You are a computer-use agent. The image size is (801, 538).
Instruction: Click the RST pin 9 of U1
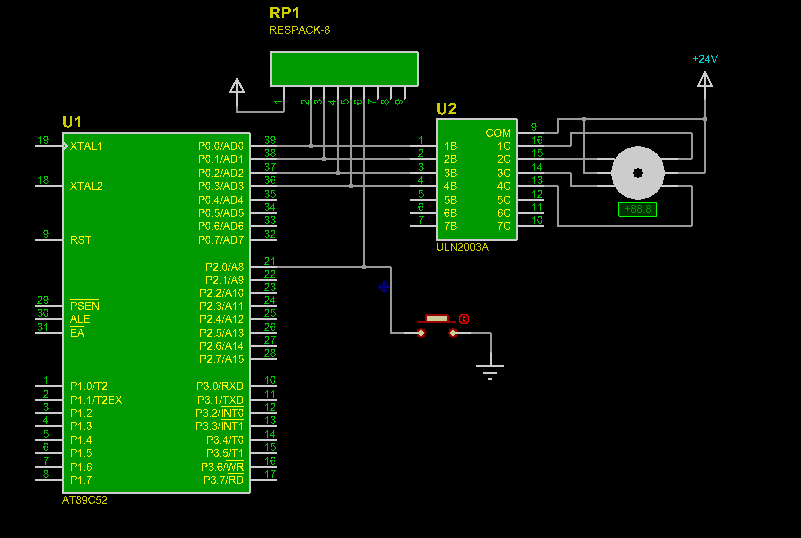click(49, 240)
